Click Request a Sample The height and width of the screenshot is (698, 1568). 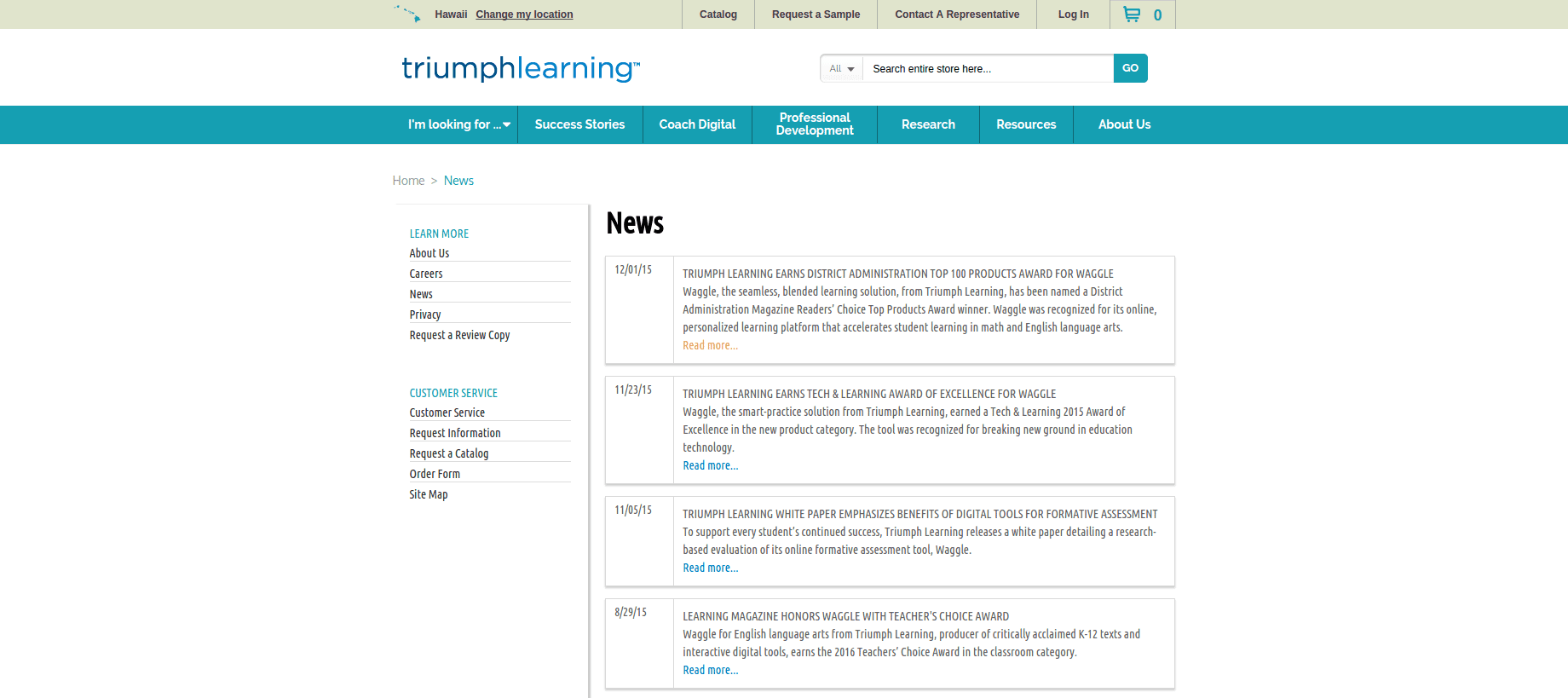[816, 14]
